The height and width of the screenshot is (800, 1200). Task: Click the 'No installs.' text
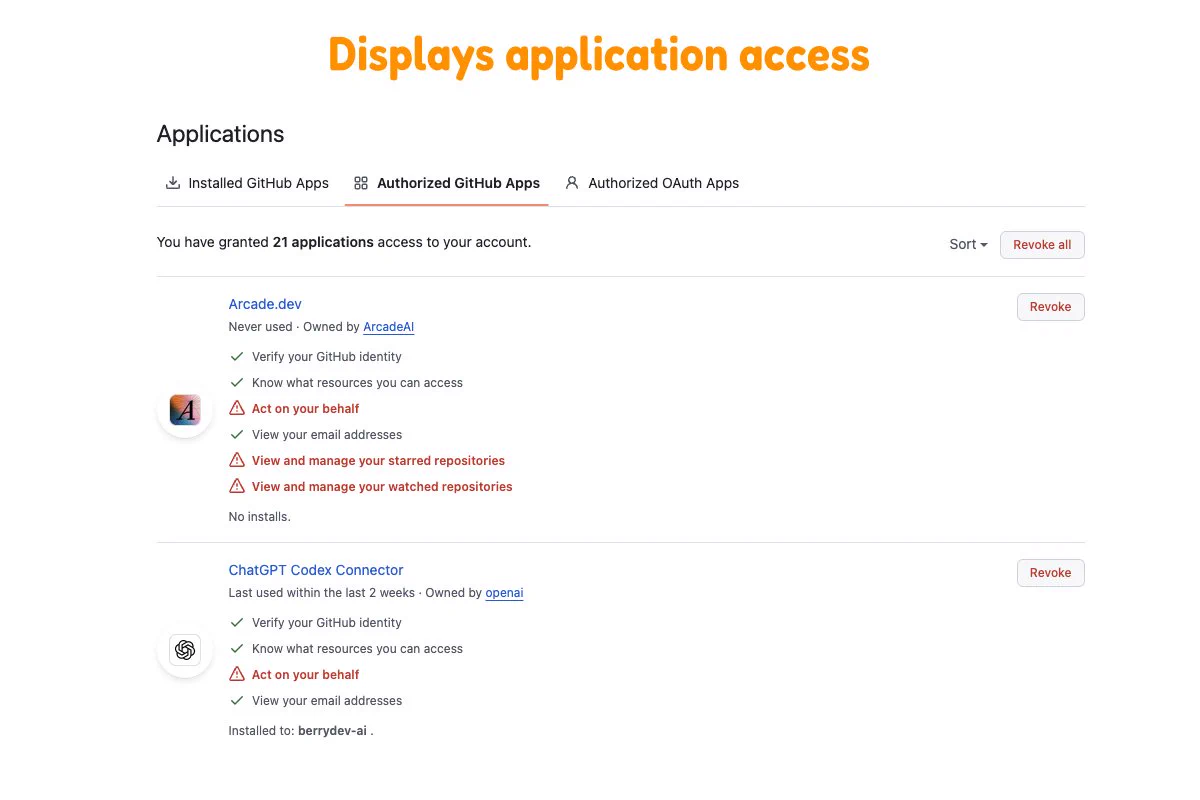click(259, 517)
